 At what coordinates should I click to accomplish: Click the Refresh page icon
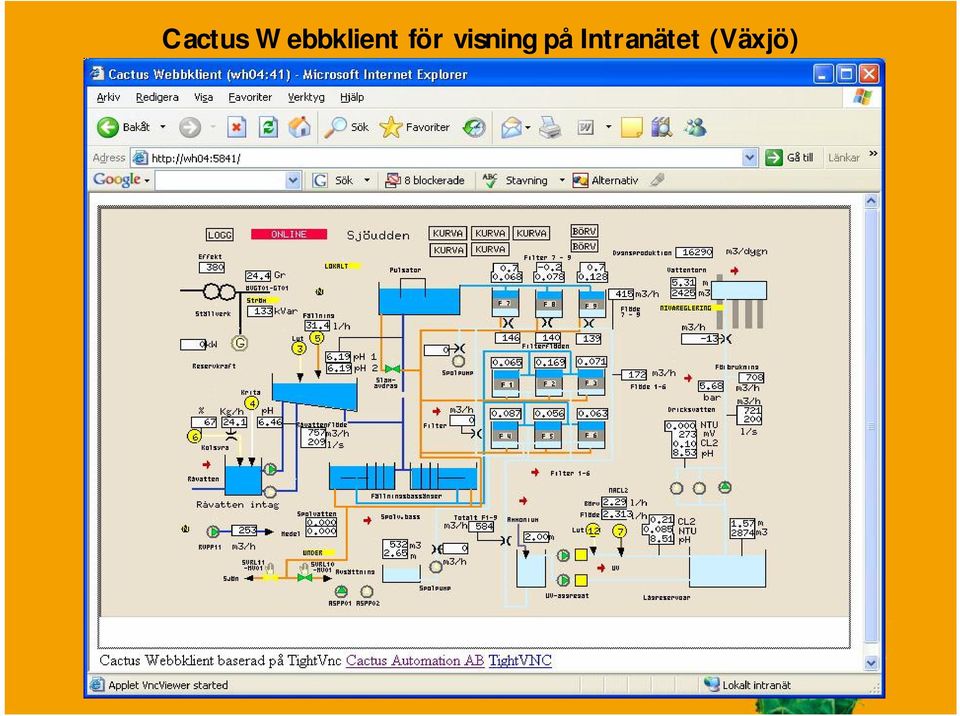268,127
